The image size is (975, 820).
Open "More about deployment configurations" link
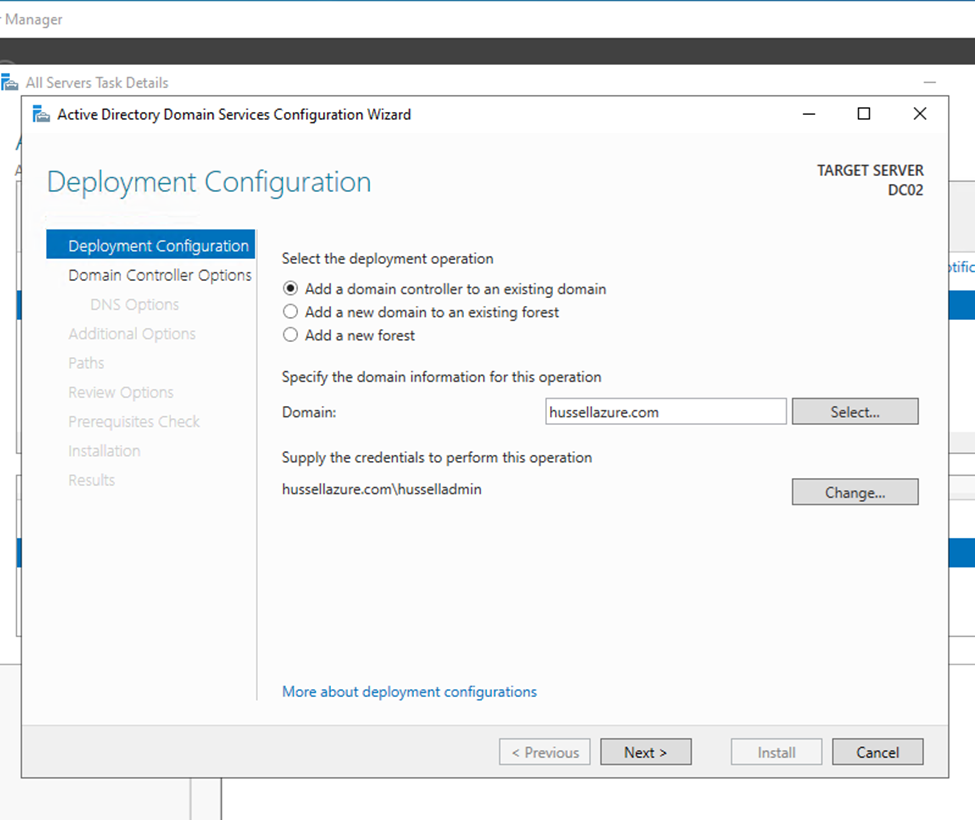click(x=409, y=691)
